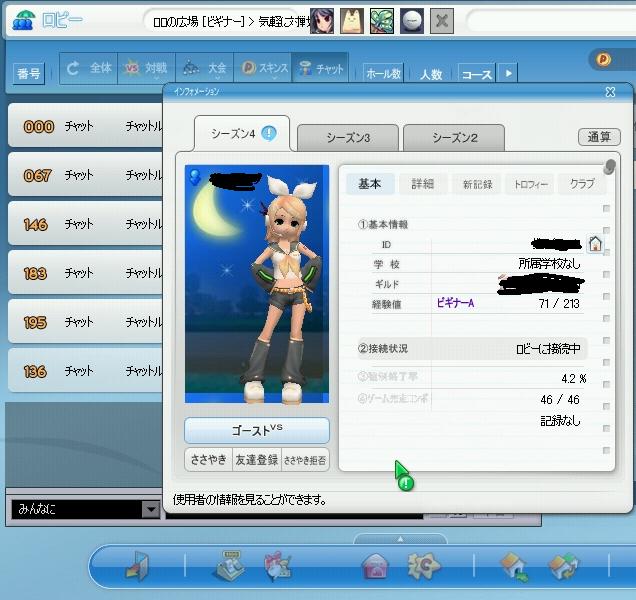
Task: Click the gift box icon in bottom bar
Action: coord(278,565)
